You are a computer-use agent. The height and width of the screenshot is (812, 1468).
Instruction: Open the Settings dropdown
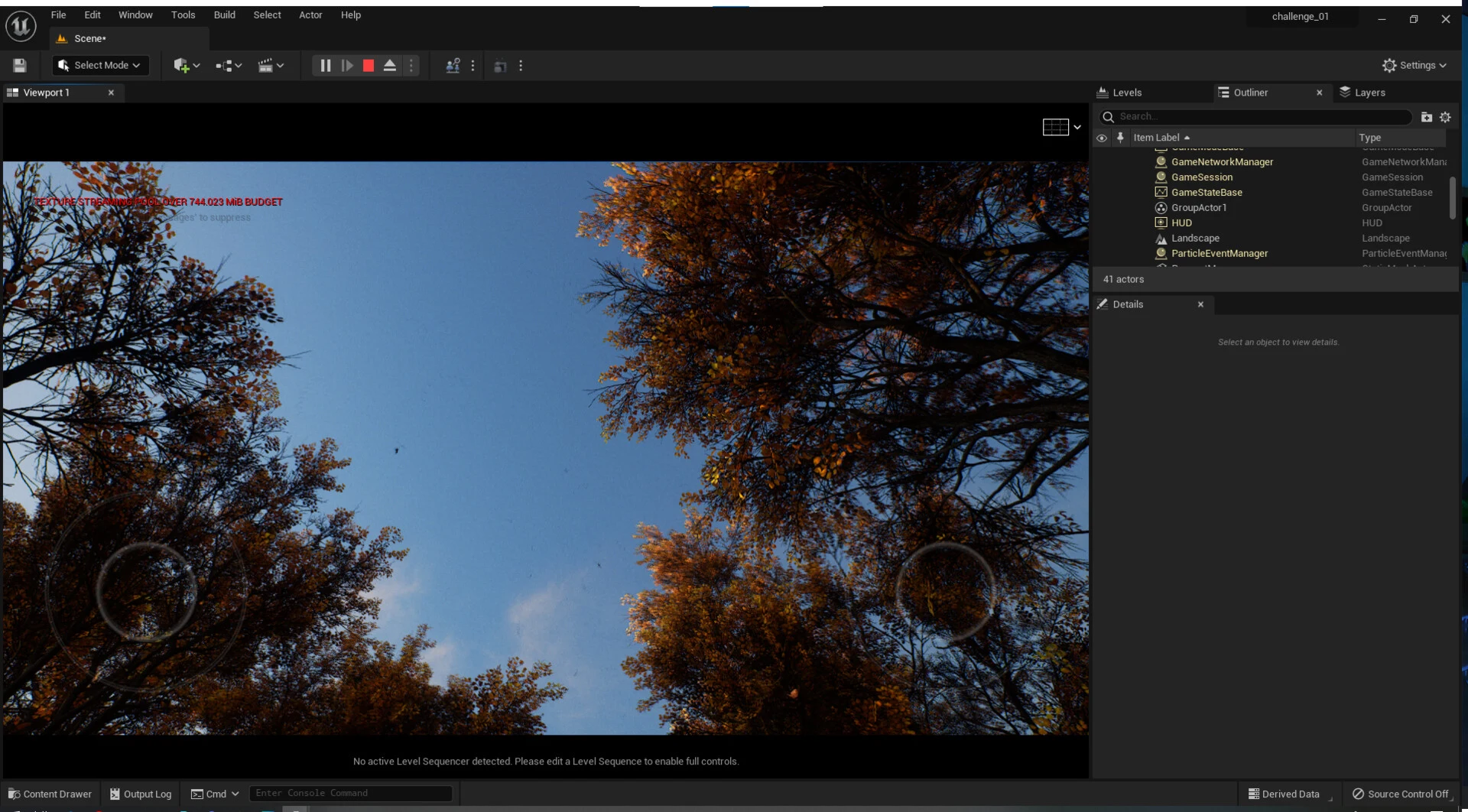click(x=1414, y=66)
